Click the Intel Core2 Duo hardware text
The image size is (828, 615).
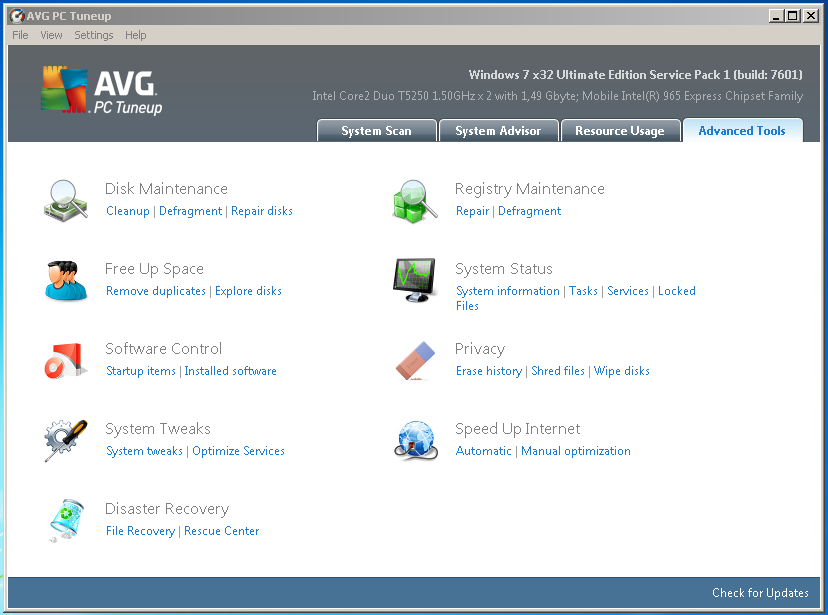[x=558, y=96]
